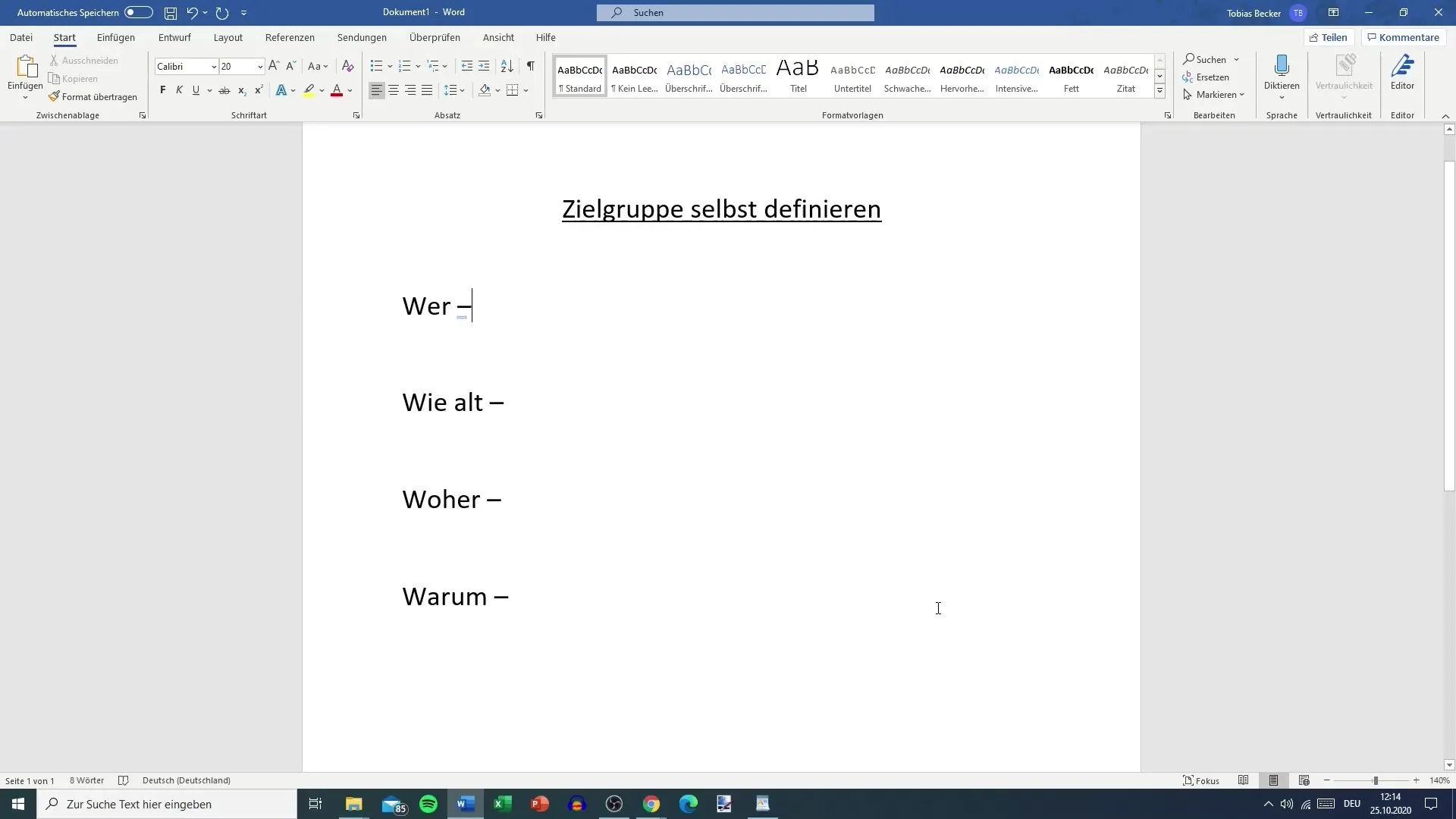Viewport: 1456px width, 819px height.
Task: Open Excel from taskbar
Action: click(x=502, y=804)
